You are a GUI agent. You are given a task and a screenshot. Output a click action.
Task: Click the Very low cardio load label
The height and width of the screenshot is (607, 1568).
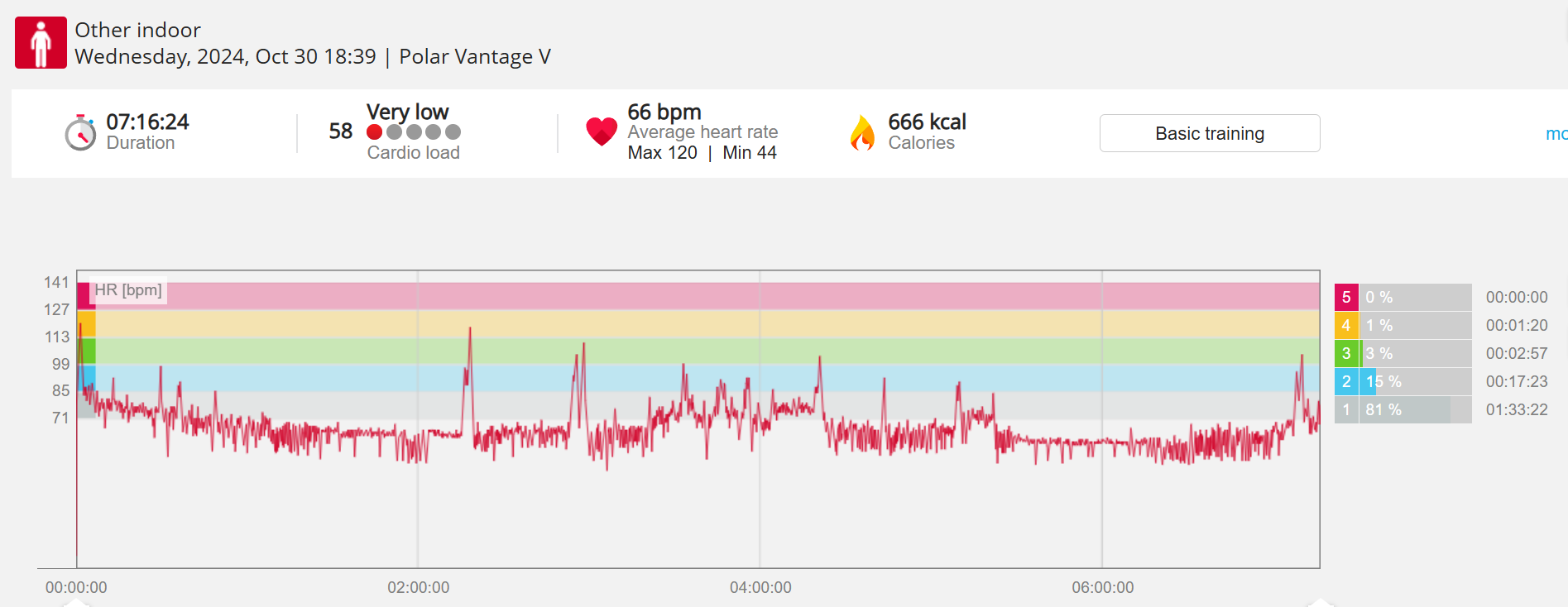point(407,112)
